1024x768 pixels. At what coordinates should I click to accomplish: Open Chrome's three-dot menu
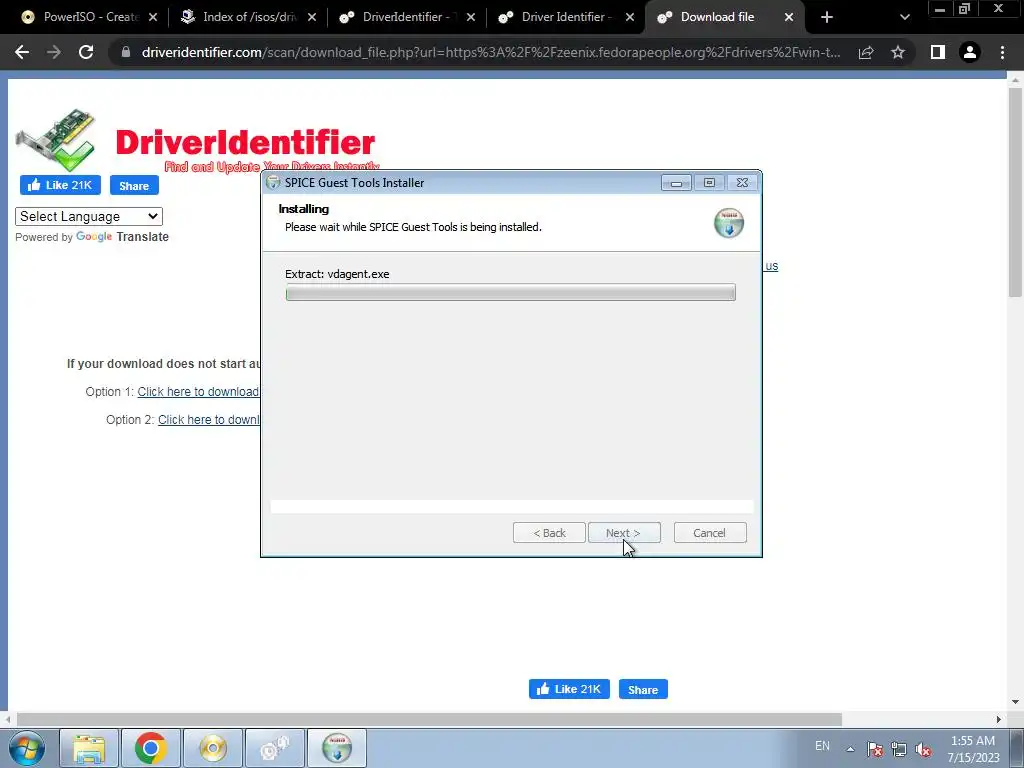1002,52
